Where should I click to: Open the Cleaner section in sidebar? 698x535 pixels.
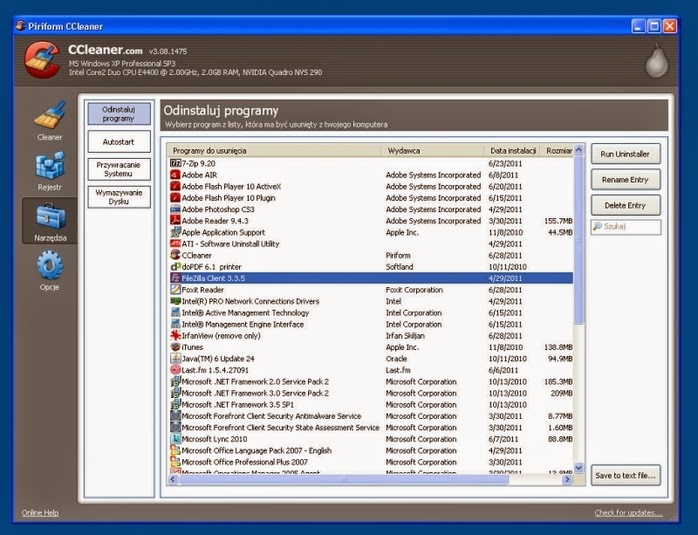49,121
